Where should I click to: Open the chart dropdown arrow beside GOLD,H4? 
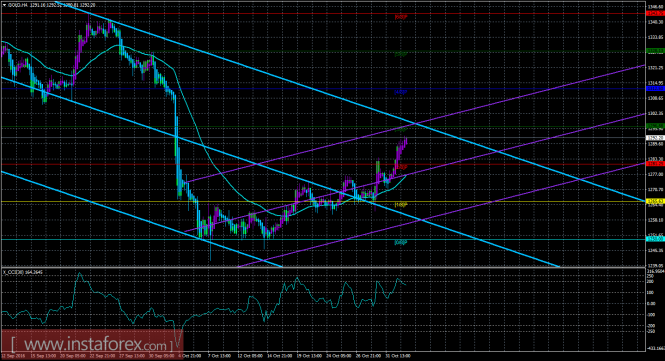pos(4,5)
